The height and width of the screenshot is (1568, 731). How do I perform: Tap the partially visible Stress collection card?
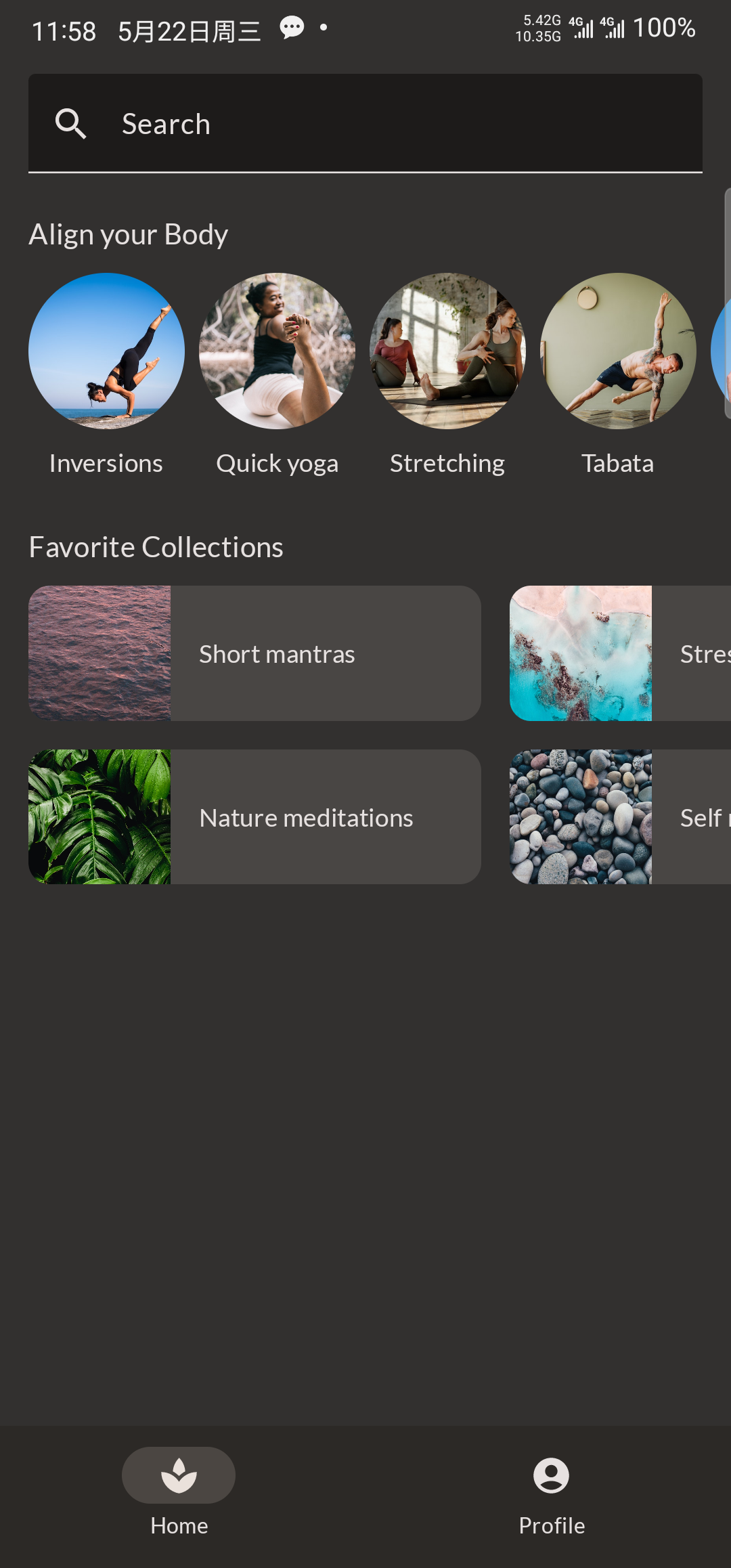[x=620, y=653]
